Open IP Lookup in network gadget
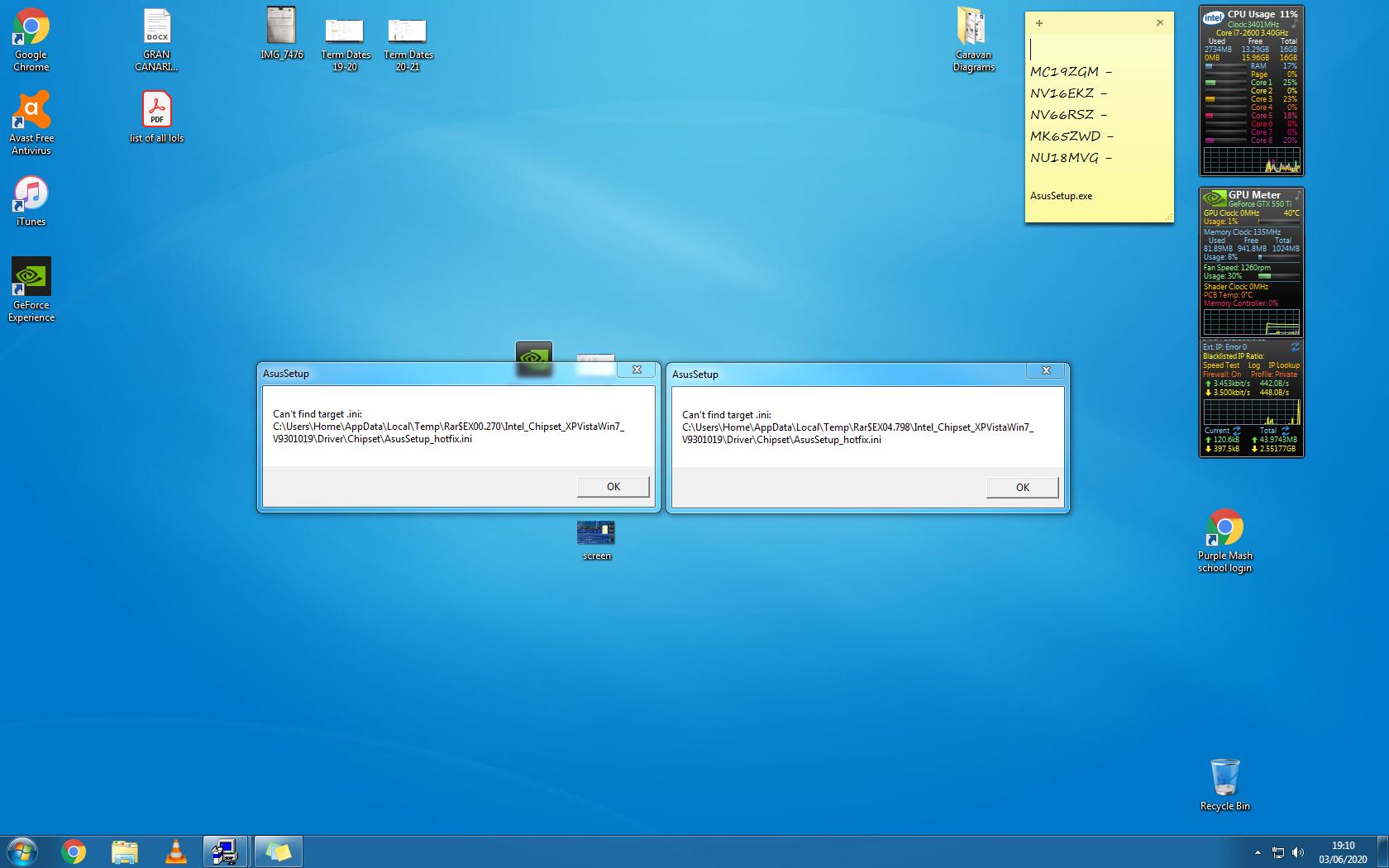The width and height of the screenshot is (1389, 868). [1284, 365]
